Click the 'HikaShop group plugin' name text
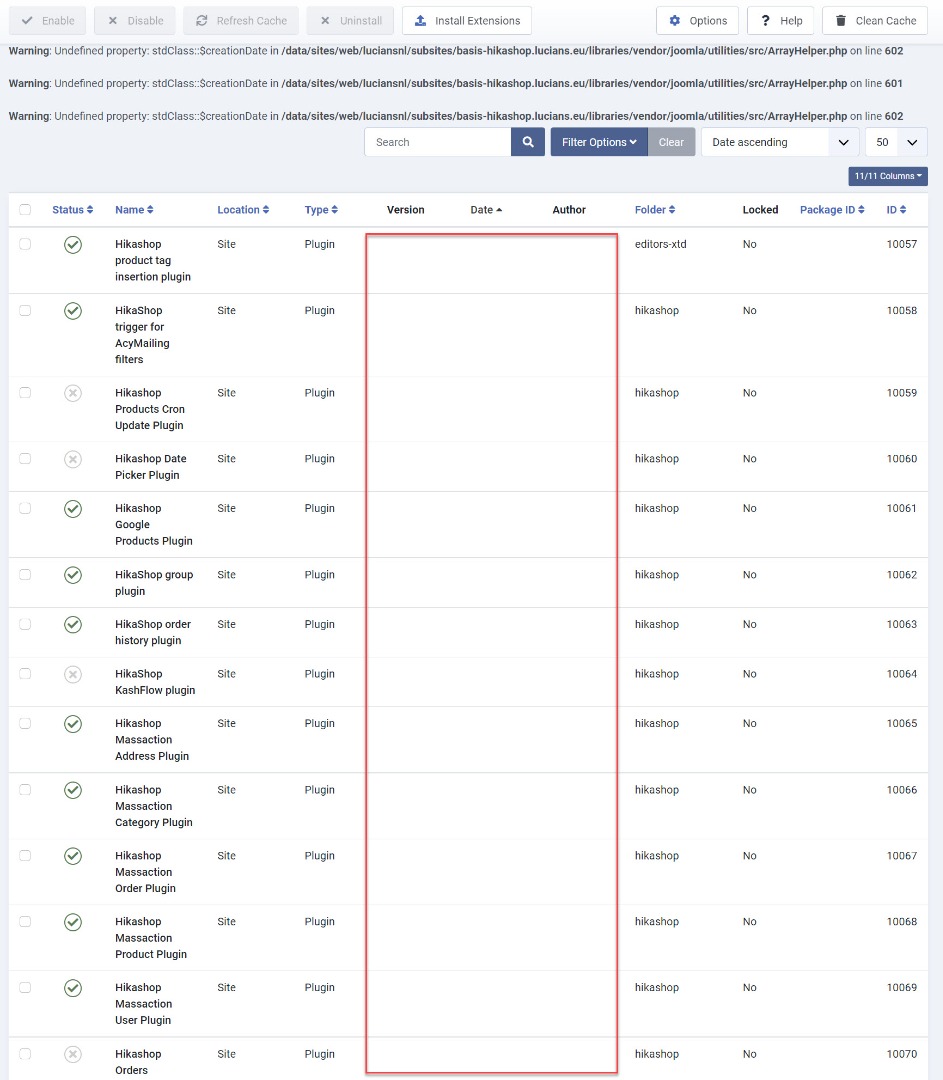This screenshot has height=1080, width=943. (154, 583)
